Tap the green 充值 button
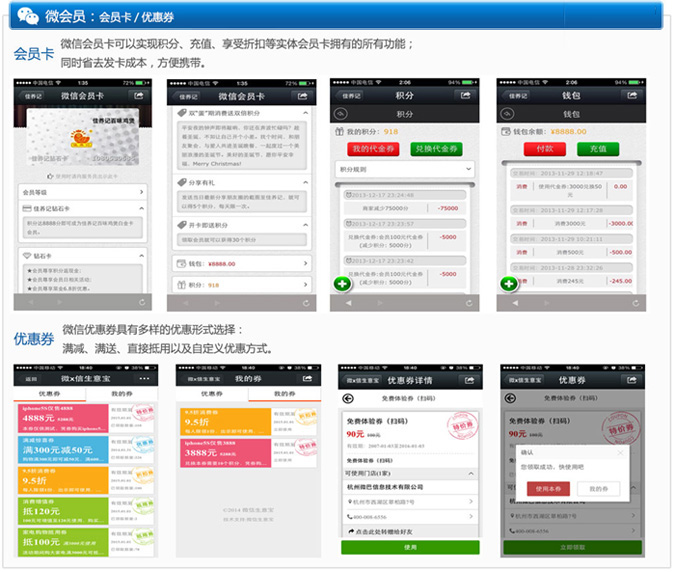The image size is (675, 572). [x=598, y=149]
